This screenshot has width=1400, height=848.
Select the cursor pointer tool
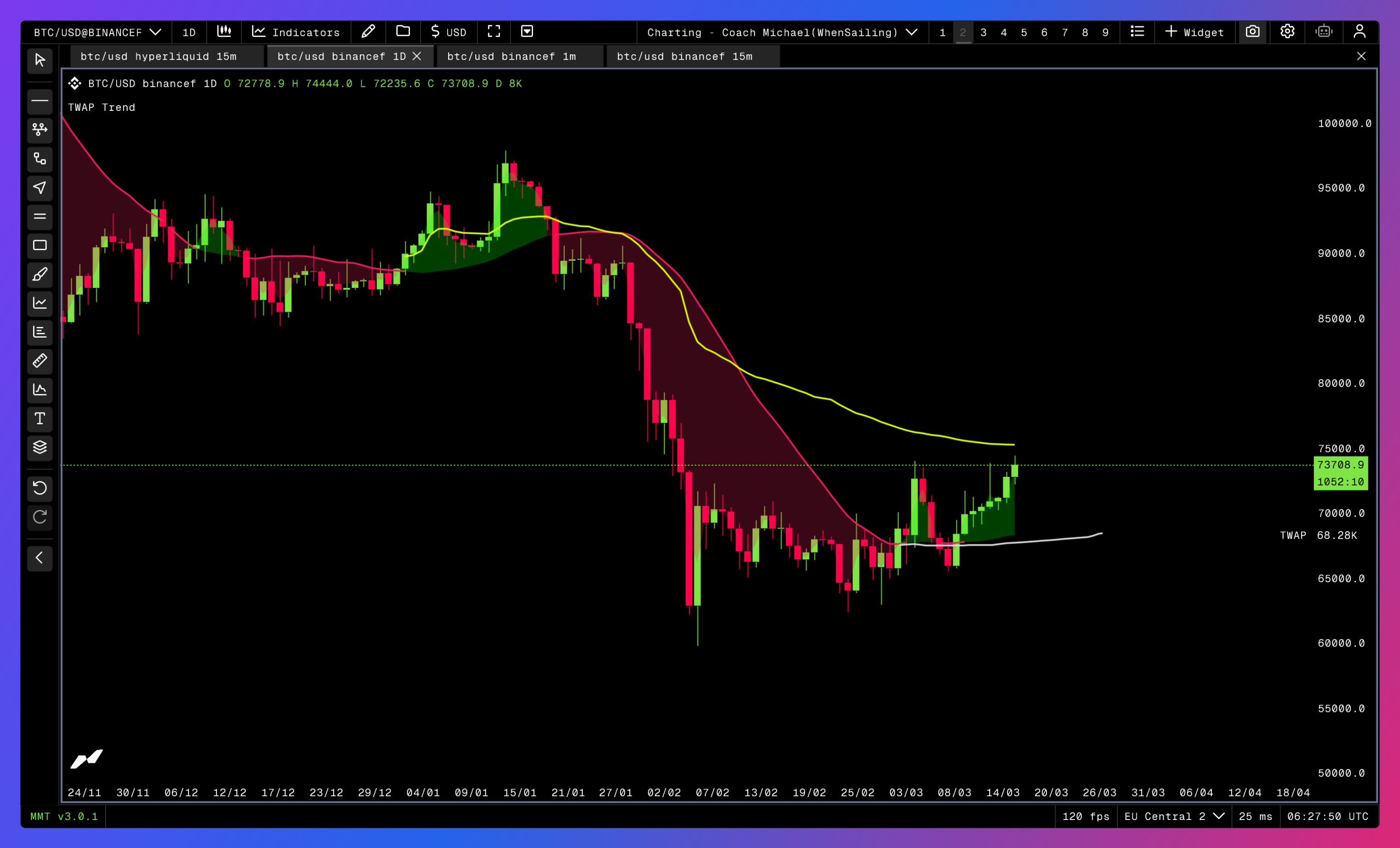tap(40, 60)
